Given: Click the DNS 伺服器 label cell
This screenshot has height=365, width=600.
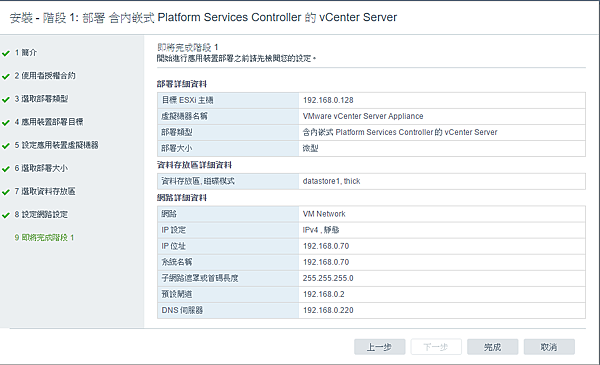Looking at the screenshot, I should 228,310.
